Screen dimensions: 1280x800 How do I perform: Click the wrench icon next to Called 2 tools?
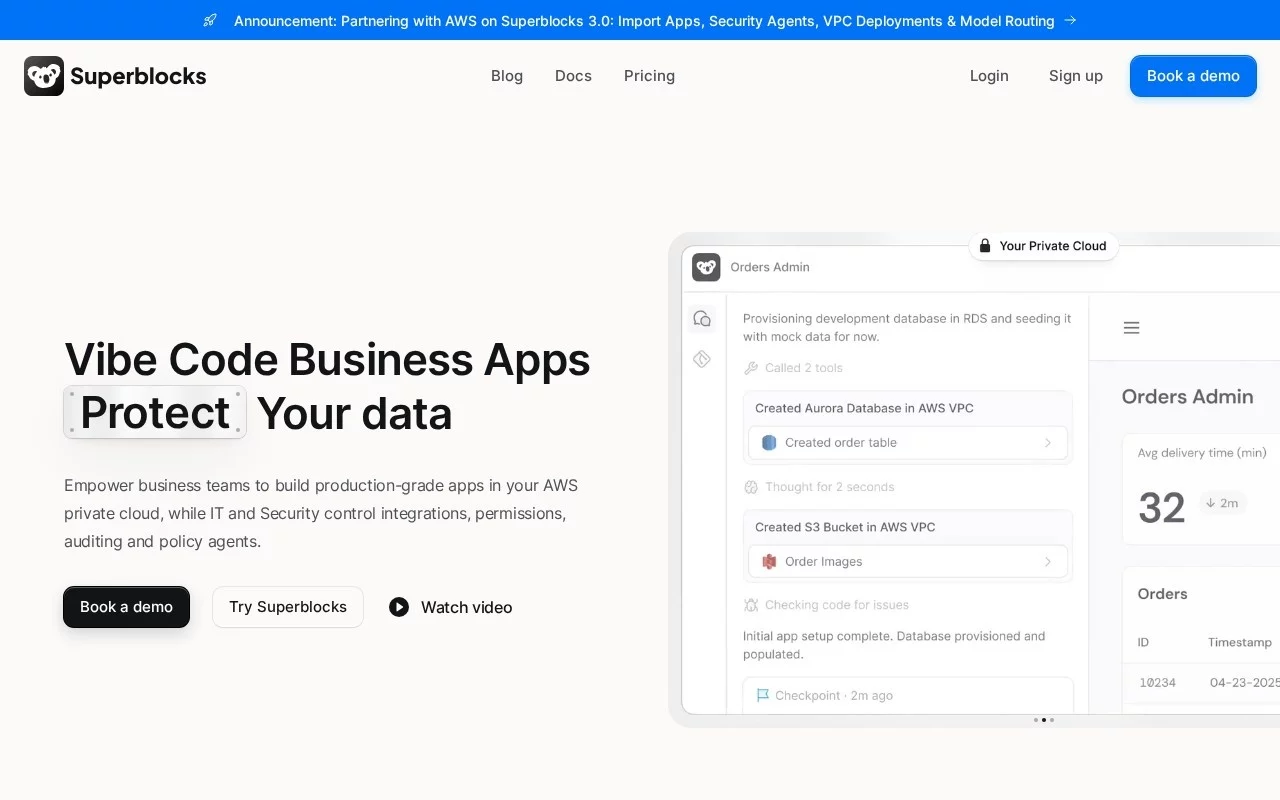(x=751, y=368)
